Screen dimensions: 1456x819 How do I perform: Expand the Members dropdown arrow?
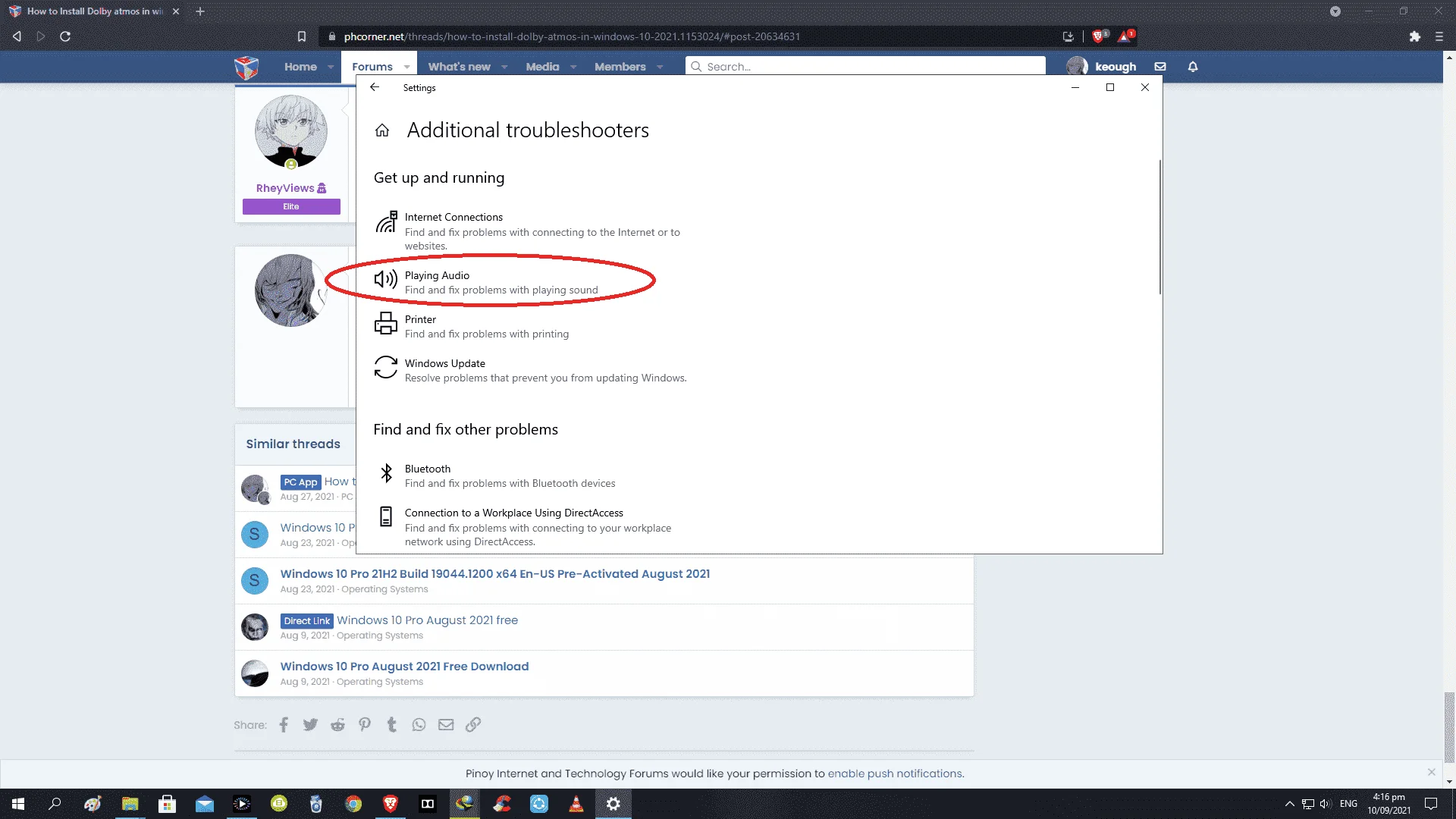(660, 67)
